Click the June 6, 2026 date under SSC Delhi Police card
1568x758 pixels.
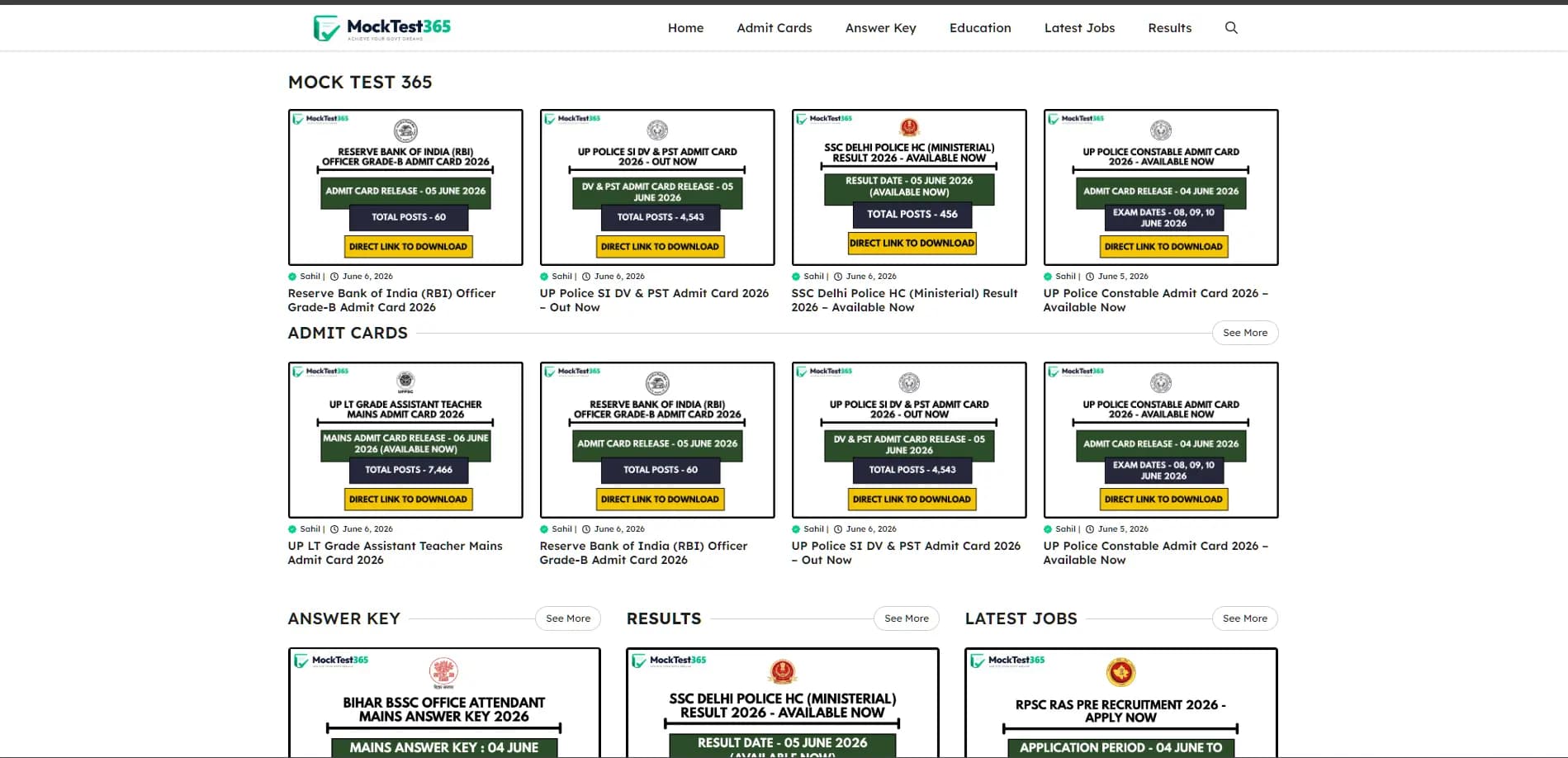click(x=871, y=277)
